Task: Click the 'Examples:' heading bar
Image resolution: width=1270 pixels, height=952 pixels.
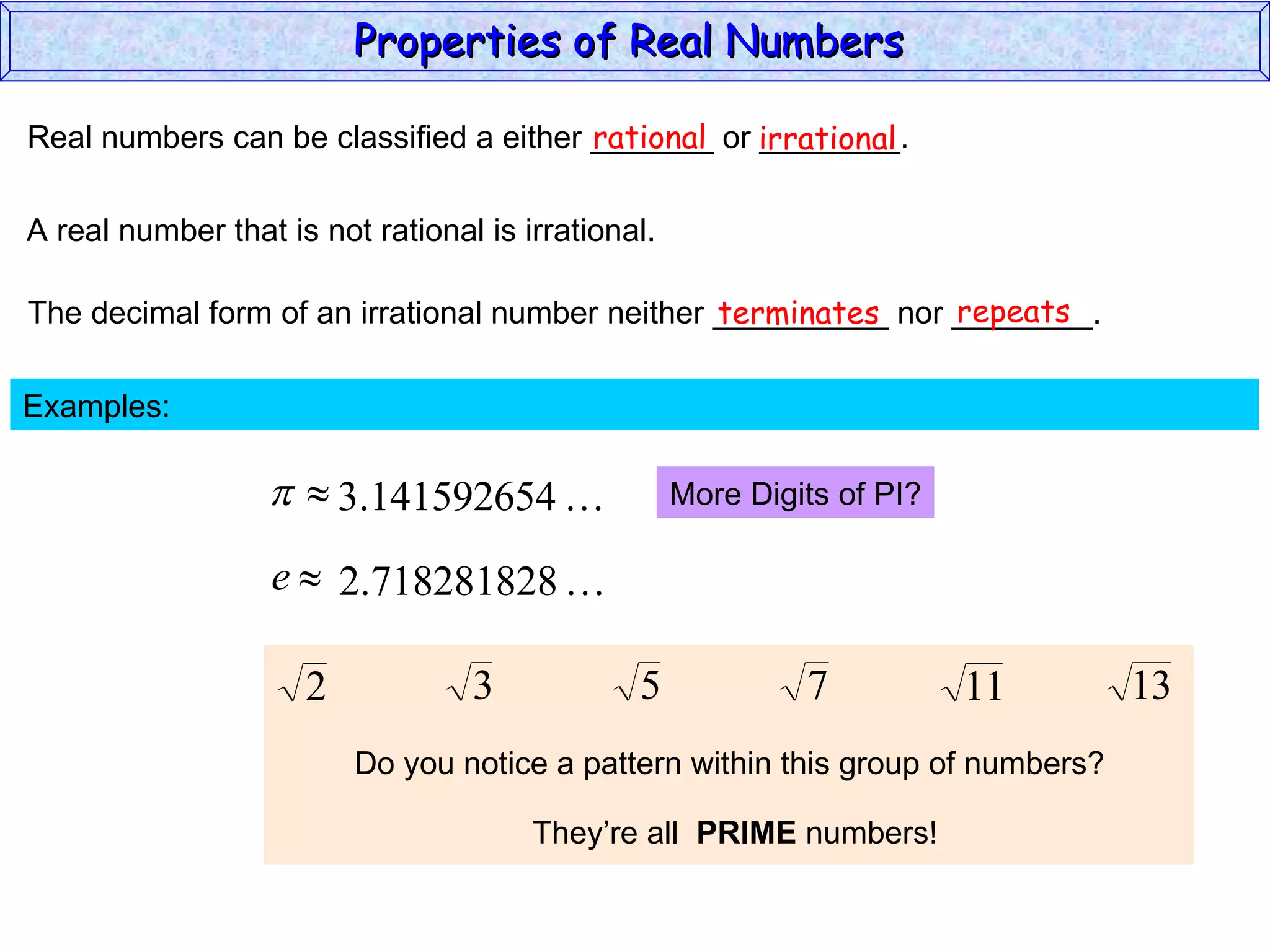Action: 634,405
